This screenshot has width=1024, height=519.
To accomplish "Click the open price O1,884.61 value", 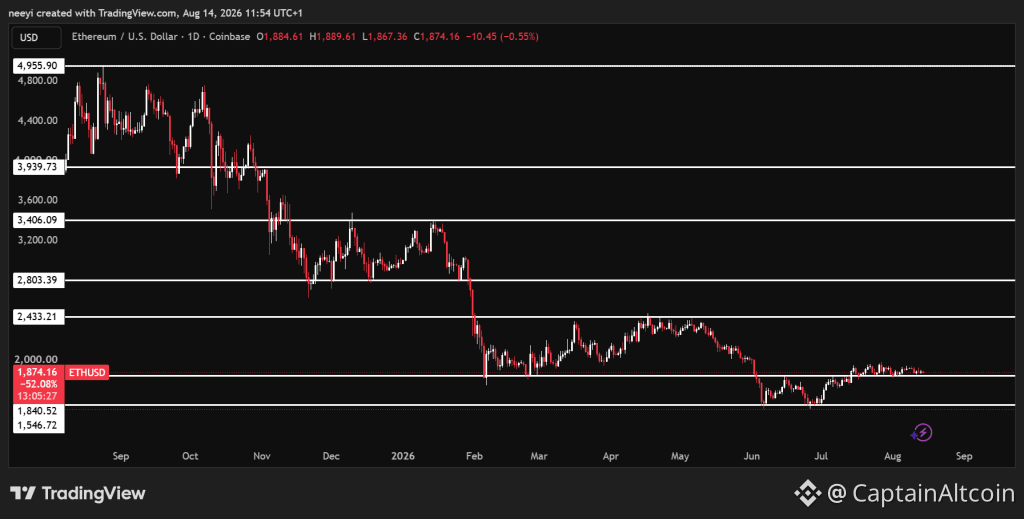I will (x=280, y=37).
